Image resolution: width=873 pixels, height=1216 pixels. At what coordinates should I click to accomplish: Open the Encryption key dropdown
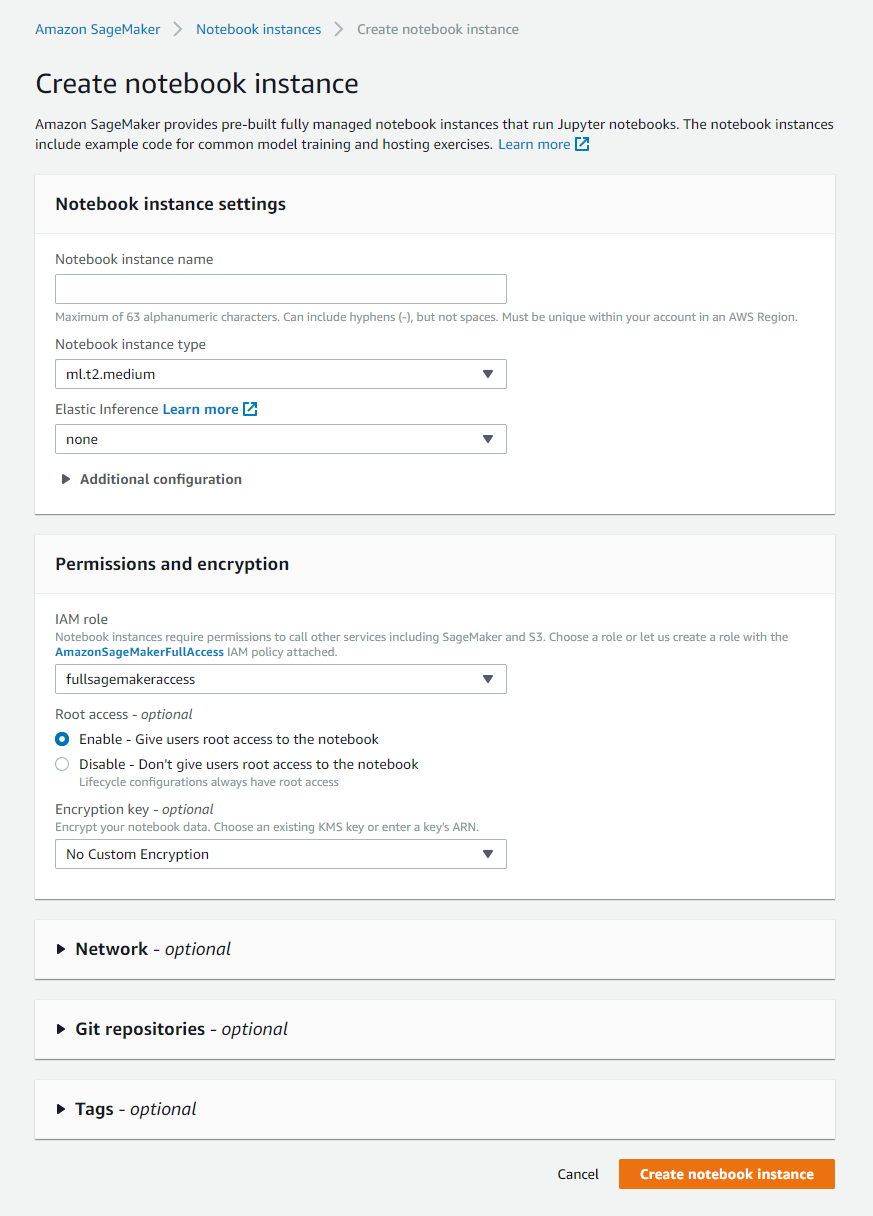click(x=280, y=854)
